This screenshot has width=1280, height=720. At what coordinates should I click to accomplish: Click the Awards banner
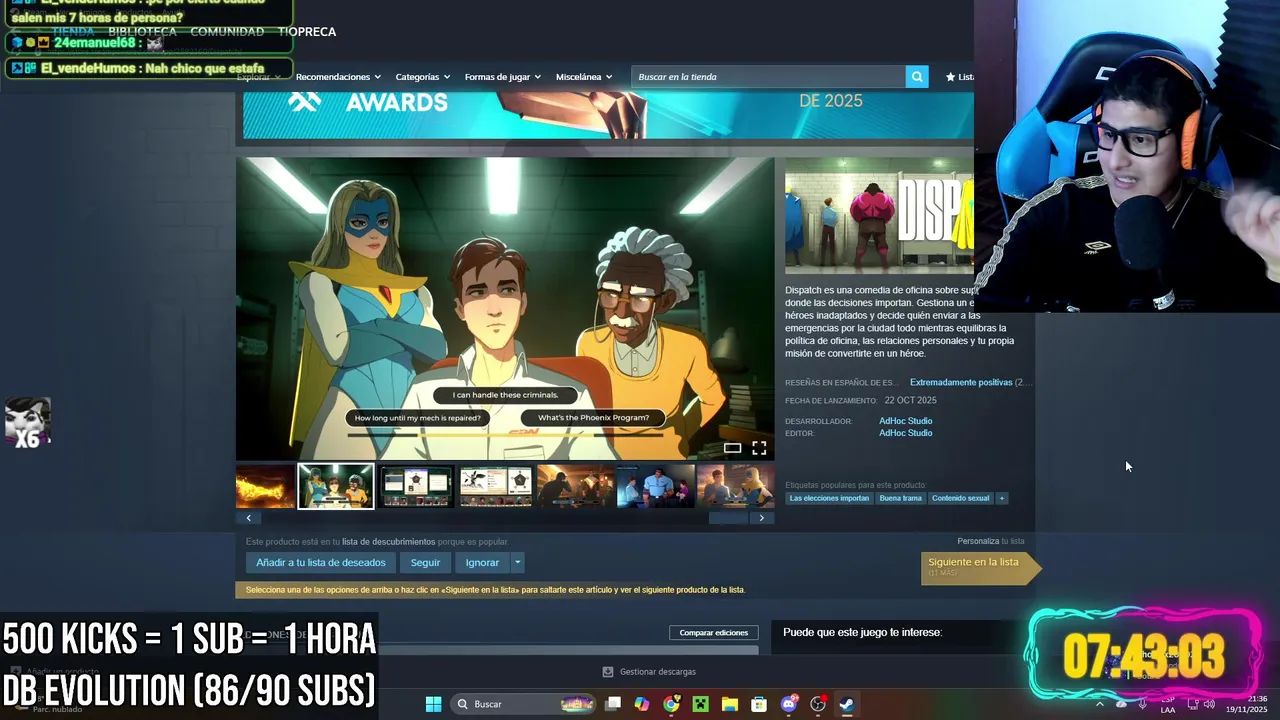pos(608,114)
